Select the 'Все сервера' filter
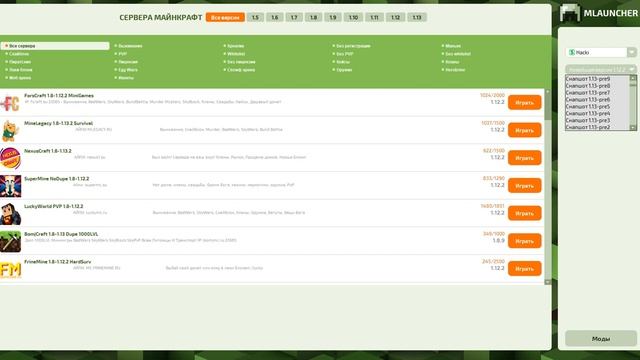Image resolution: width=640 pixels, height=360 pixels. pyautogui.click(x=55, y=46)
